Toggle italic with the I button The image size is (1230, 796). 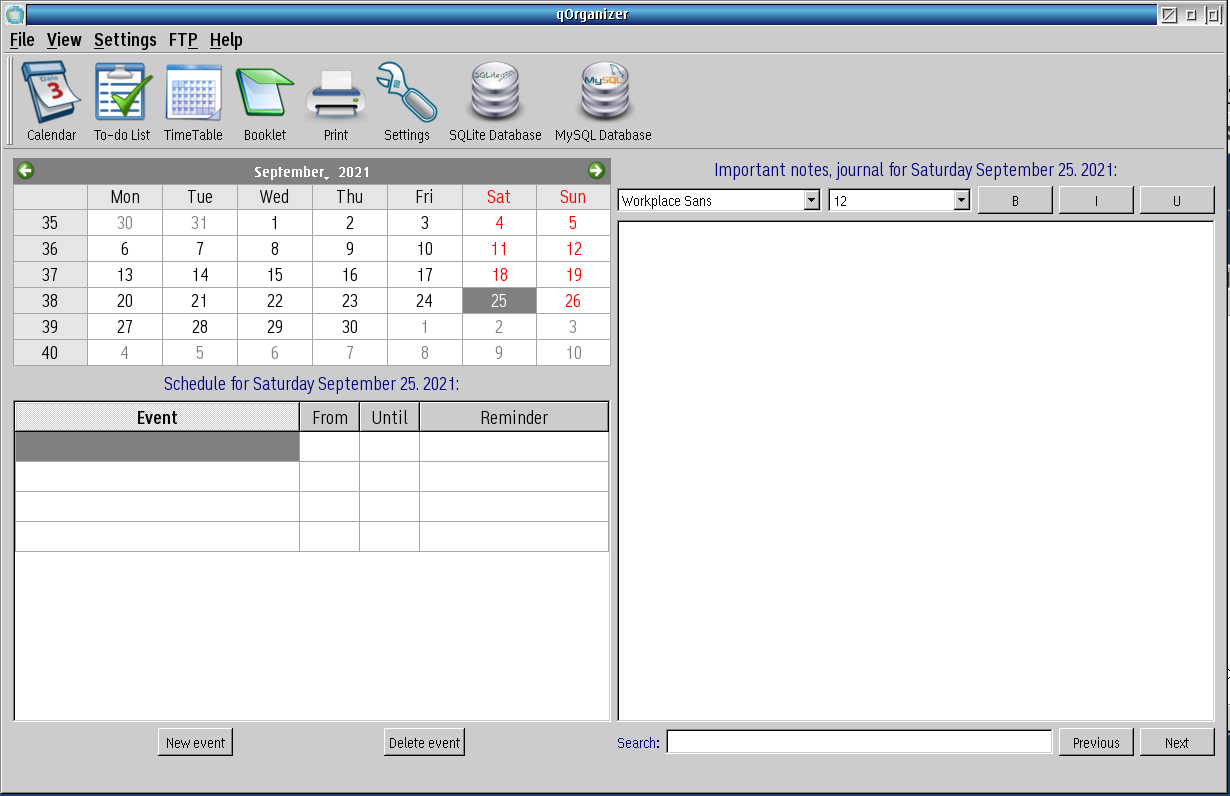tap(1096, 201)
